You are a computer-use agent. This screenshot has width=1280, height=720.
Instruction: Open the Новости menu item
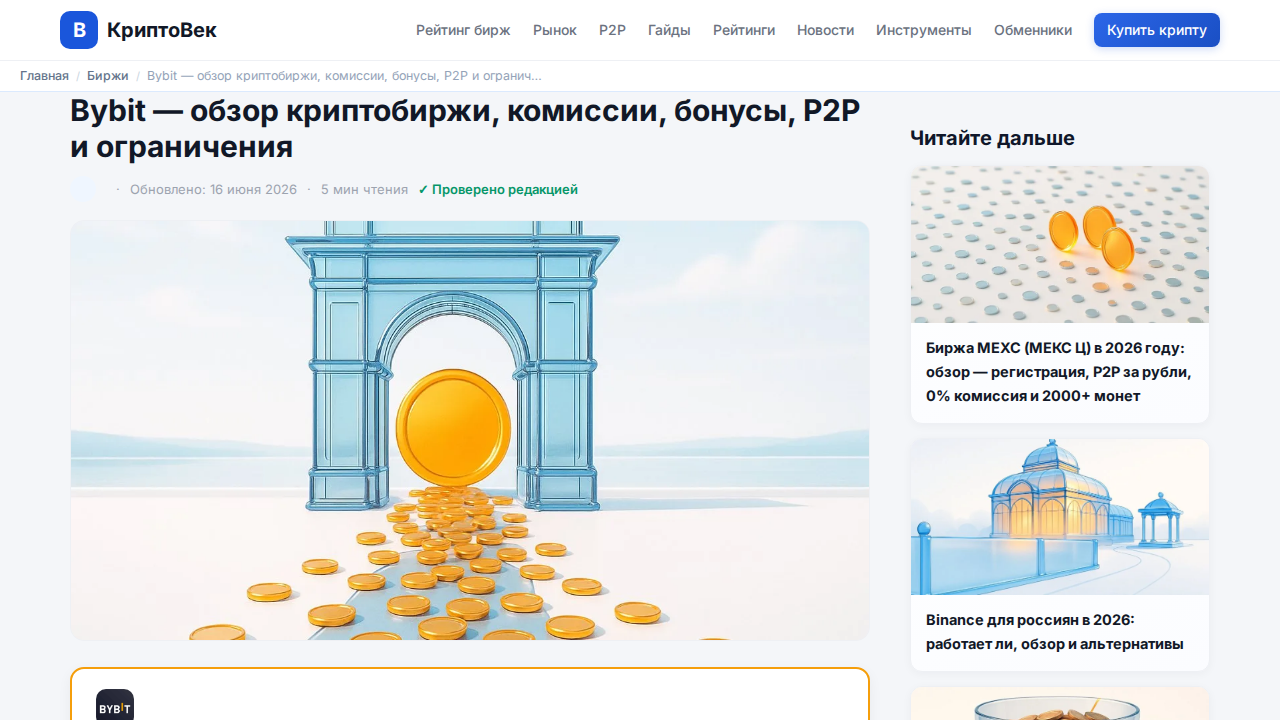click(825, 30)
